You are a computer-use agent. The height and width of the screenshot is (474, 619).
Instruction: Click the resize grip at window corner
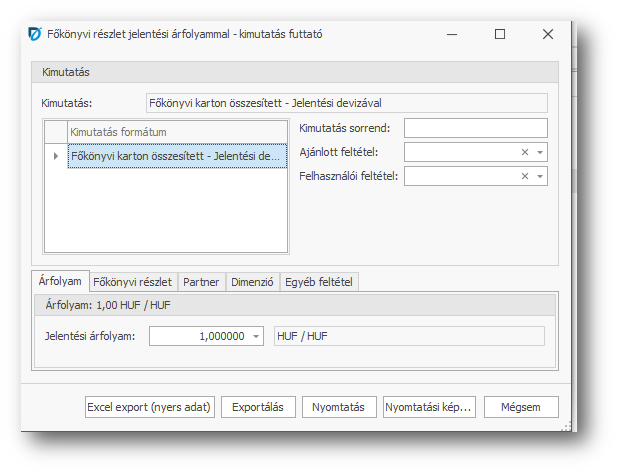566,426
